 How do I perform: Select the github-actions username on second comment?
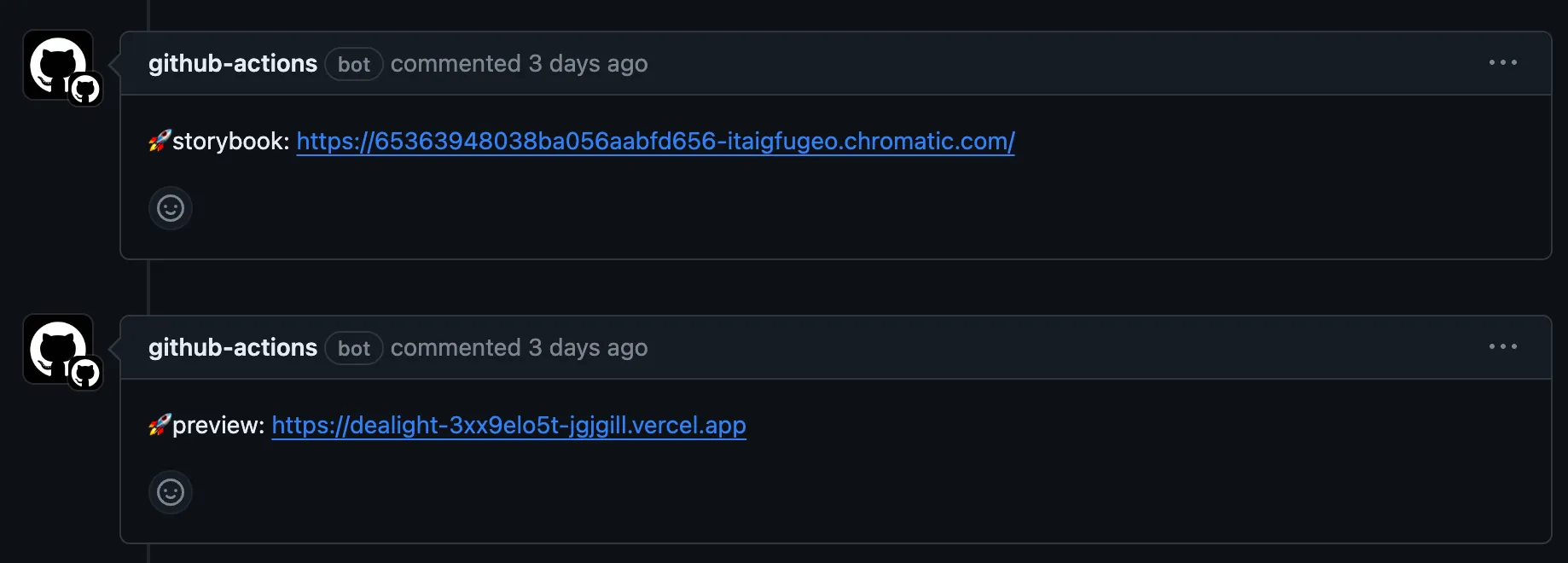click(x=232, y=347)
